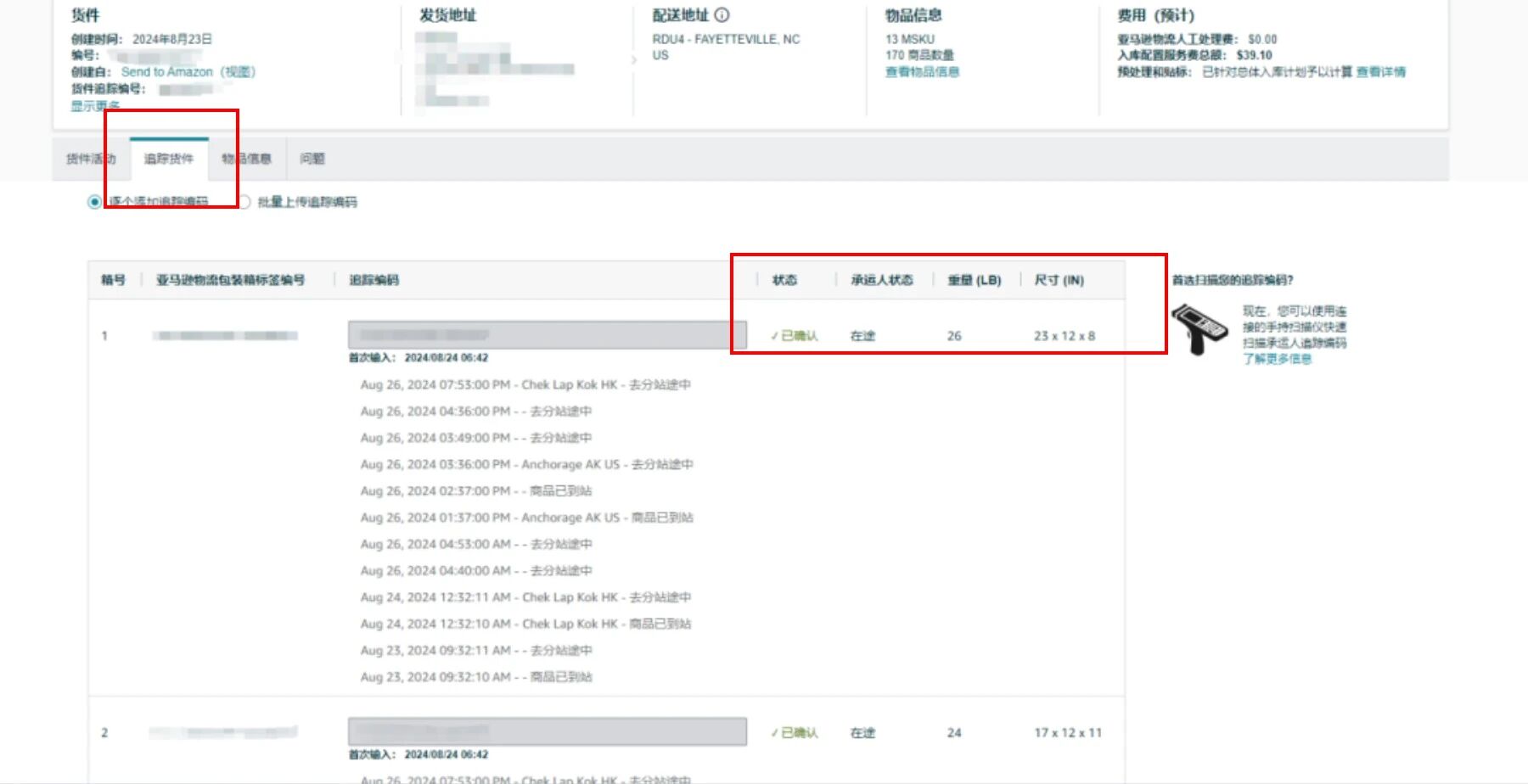Switch to the 货件活动 tab
This screenshot has height=784, width=1528.
[x=91, y=159]
